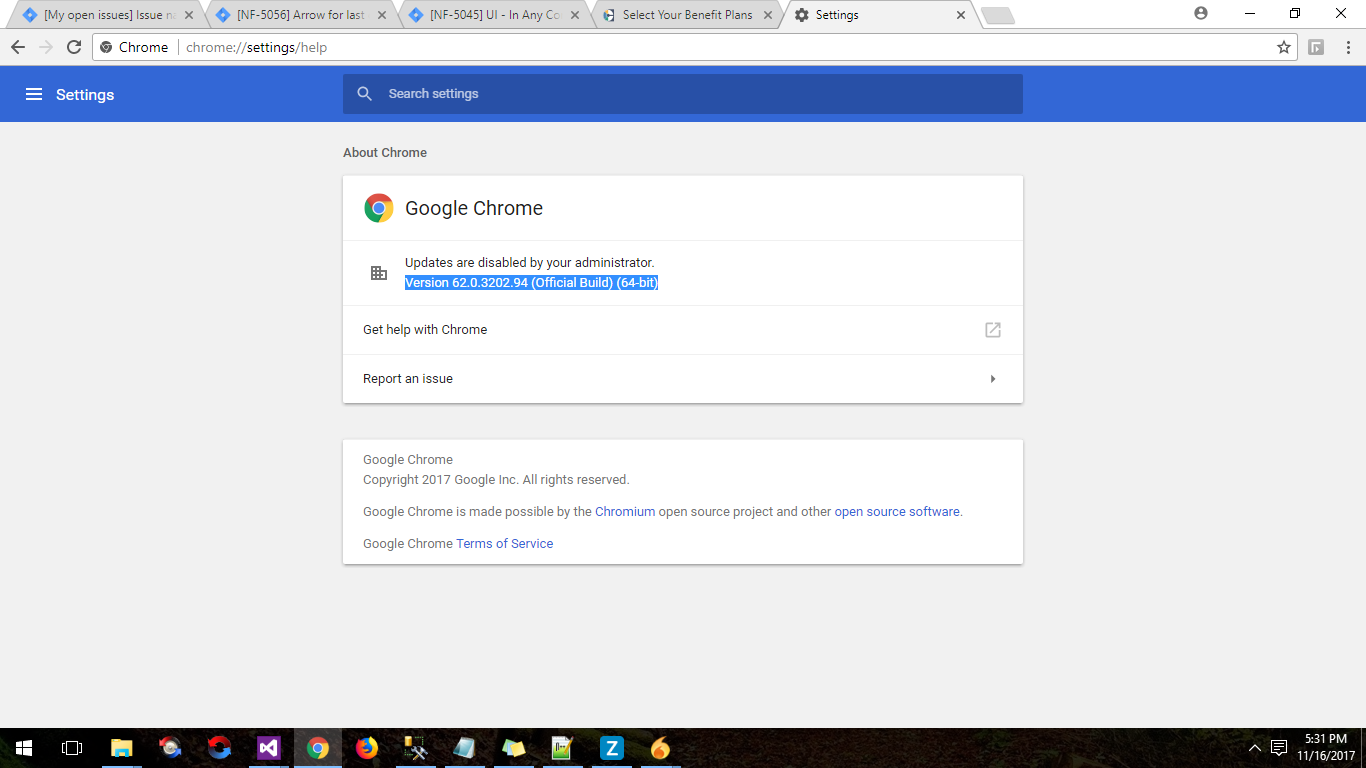
Task: Open the NF-5056 Arrow tab
Action: tap(300, 15)
